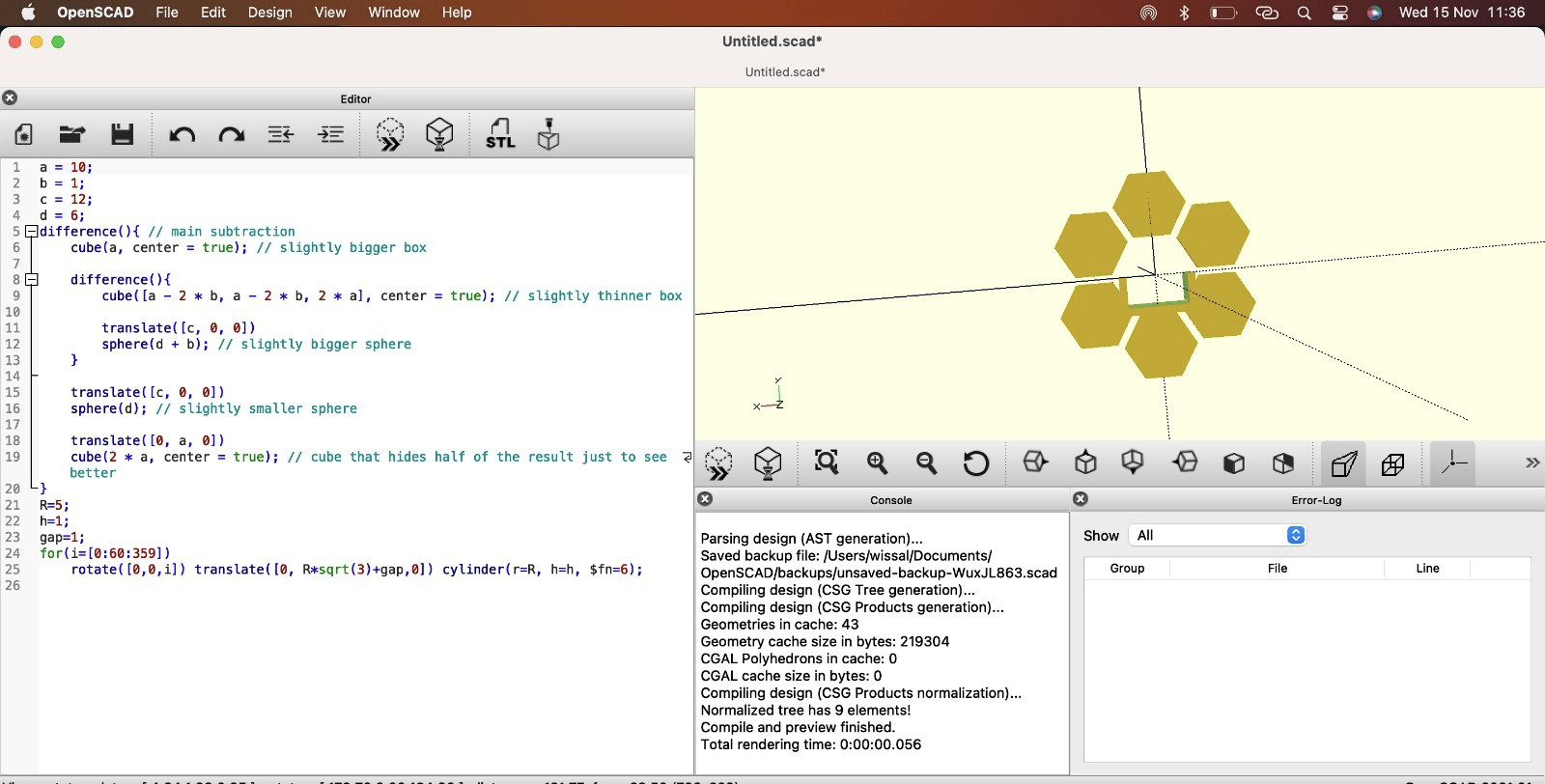1545x784 pixels.
Task: Indent the selected code
Action: coord(331,134)
